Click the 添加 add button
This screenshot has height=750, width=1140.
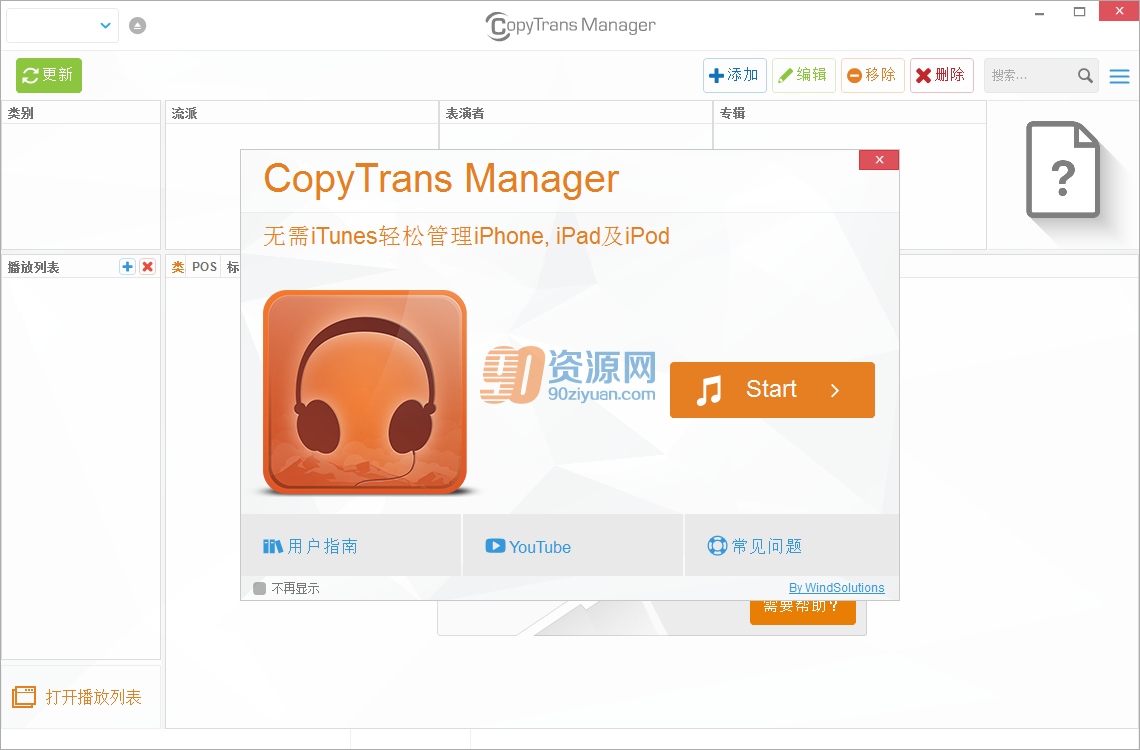[x=734, y=76]
